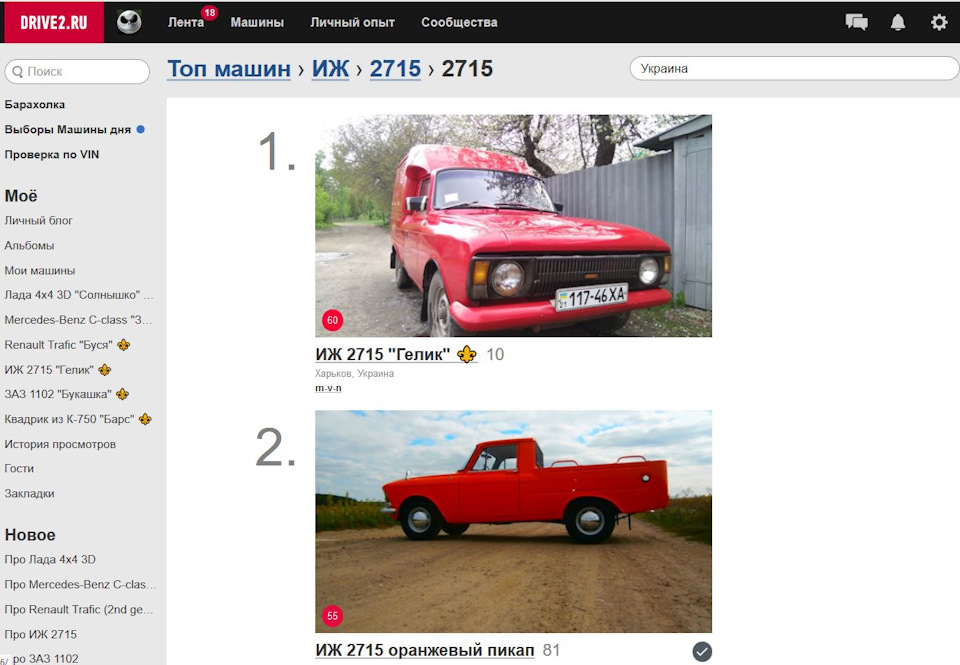
Task: Click the Украина region filter field
Action: [794, 69]
